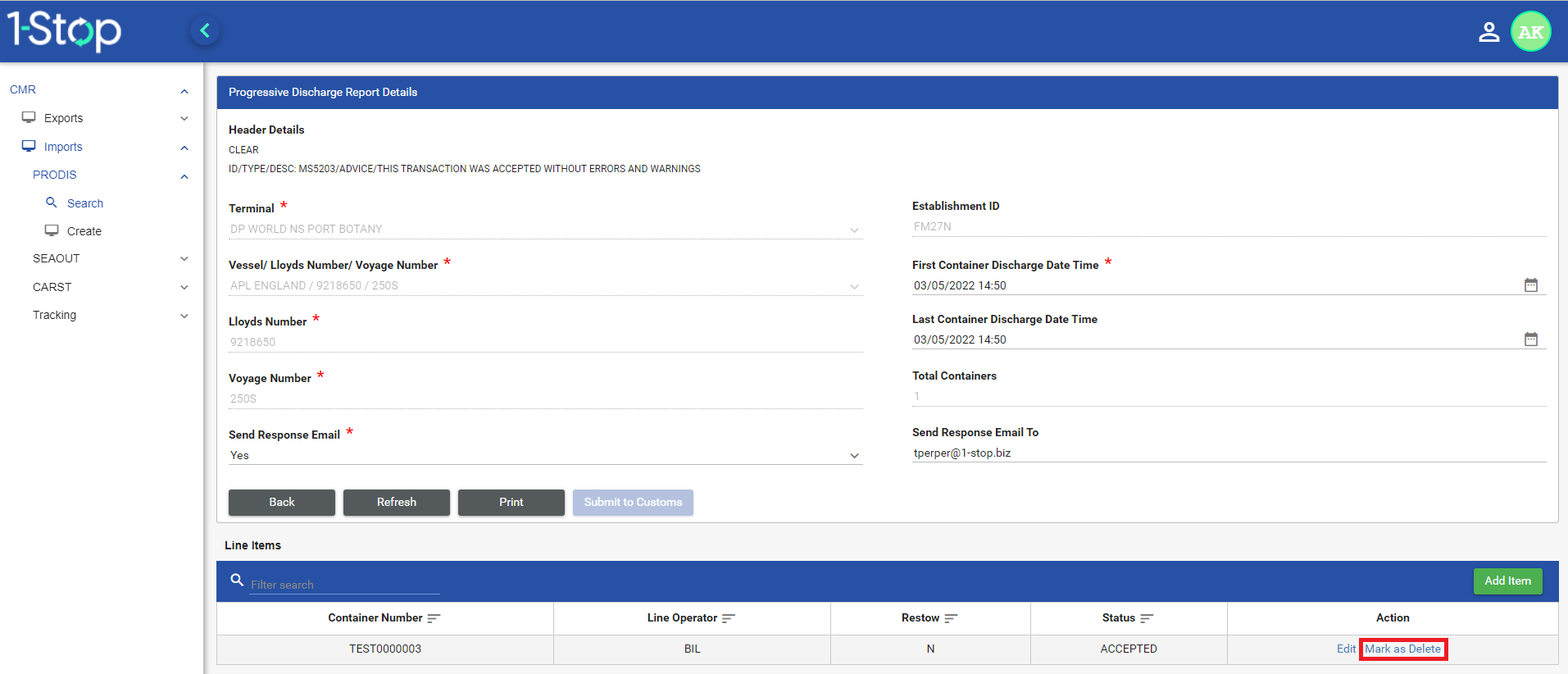Open calendar for Last Container Discharge Date
The image size is (1568, 674).
[x=1530, y=339]
